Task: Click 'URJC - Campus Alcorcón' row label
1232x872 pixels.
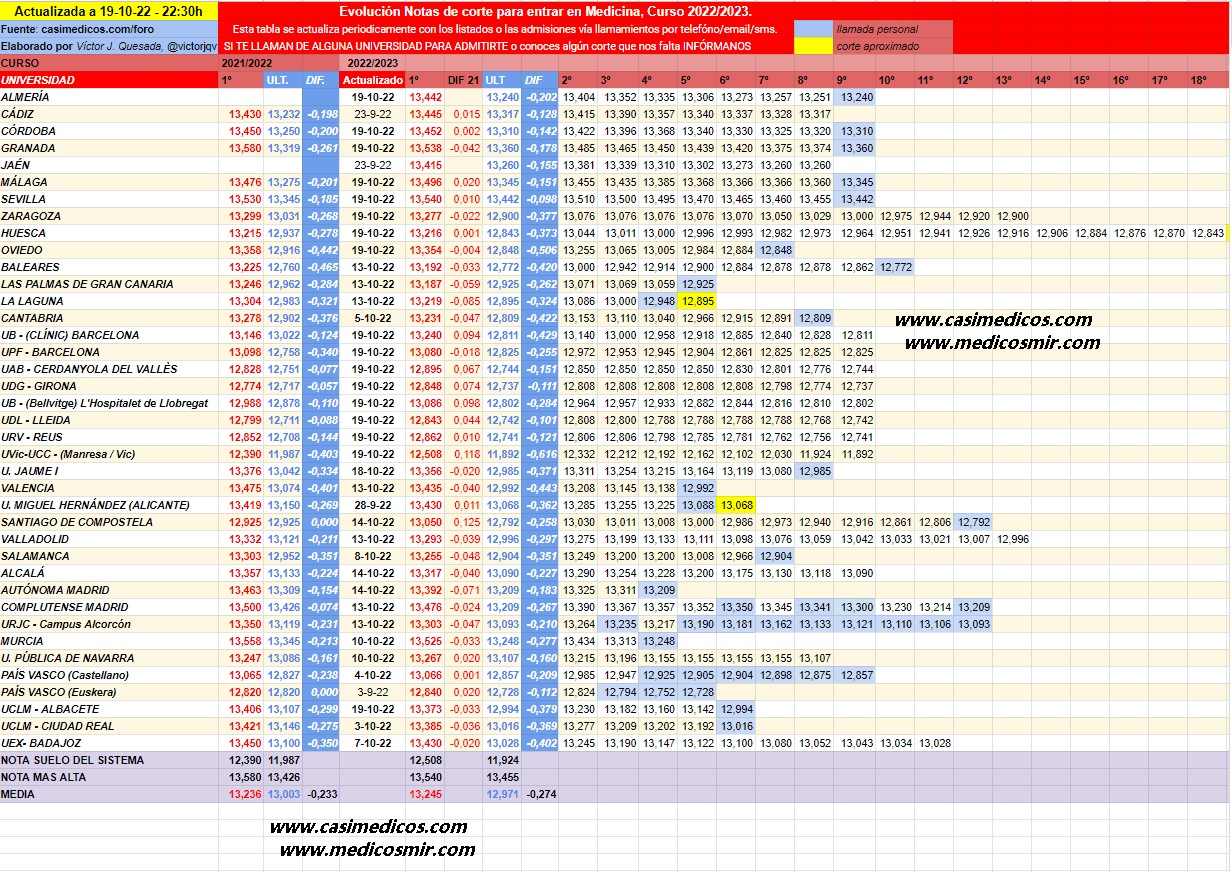Action: pyautogui.click(x=109, y=624)
